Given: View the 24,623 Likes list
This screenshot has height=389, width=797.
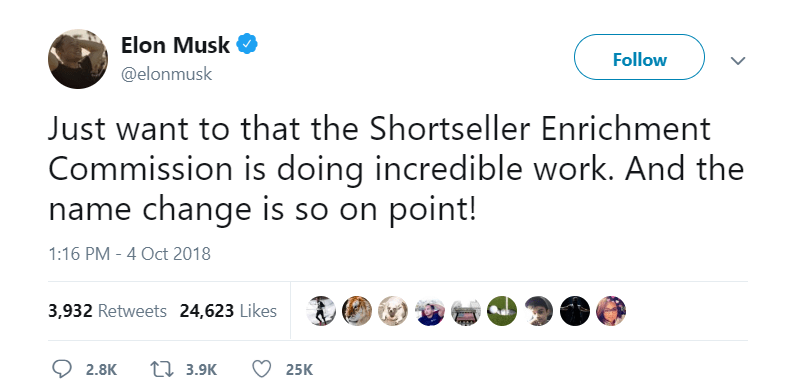Looking at the screenshot, I should pos(228,311).
